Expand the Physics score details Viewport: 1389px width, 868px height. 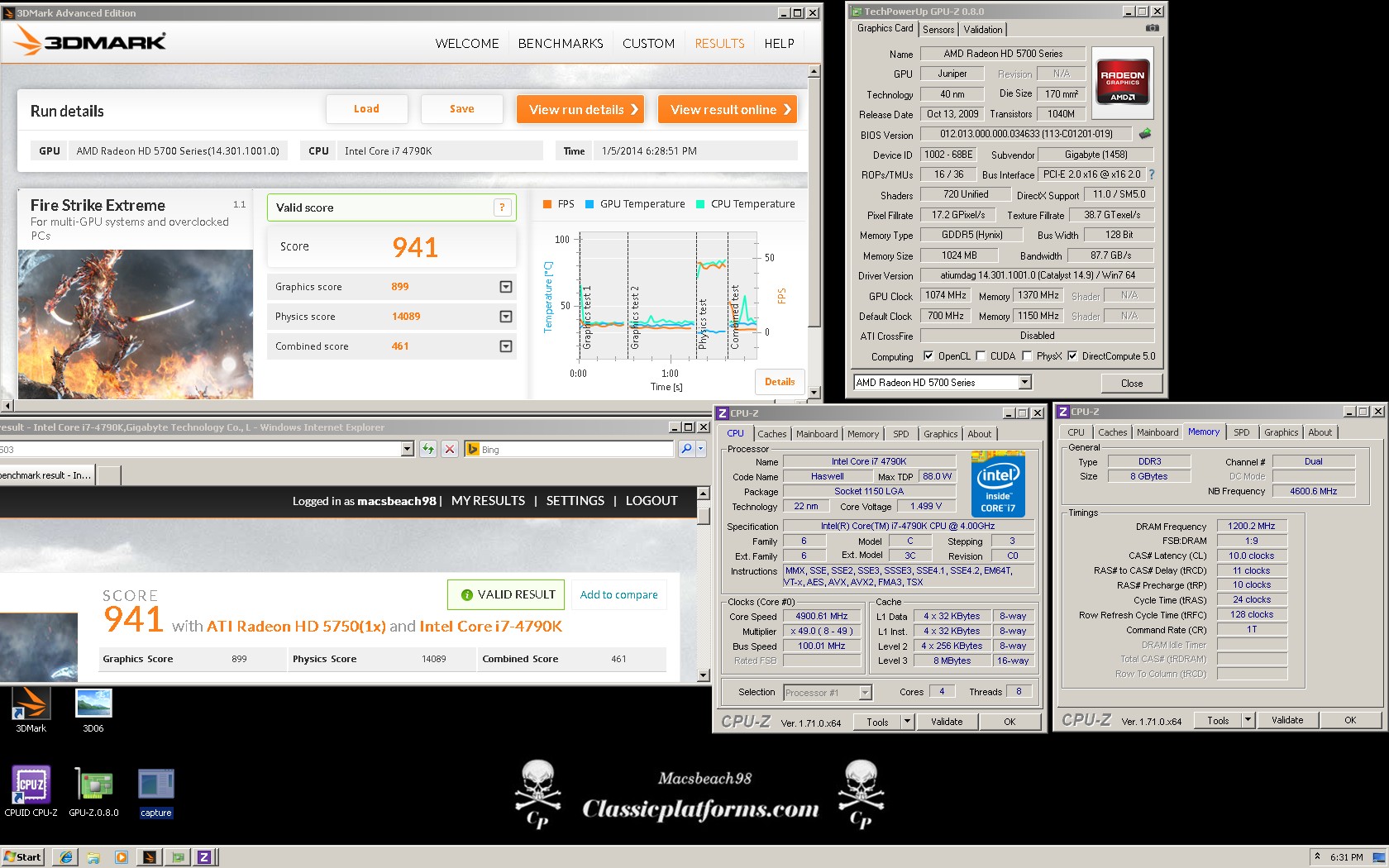(506, 317)
